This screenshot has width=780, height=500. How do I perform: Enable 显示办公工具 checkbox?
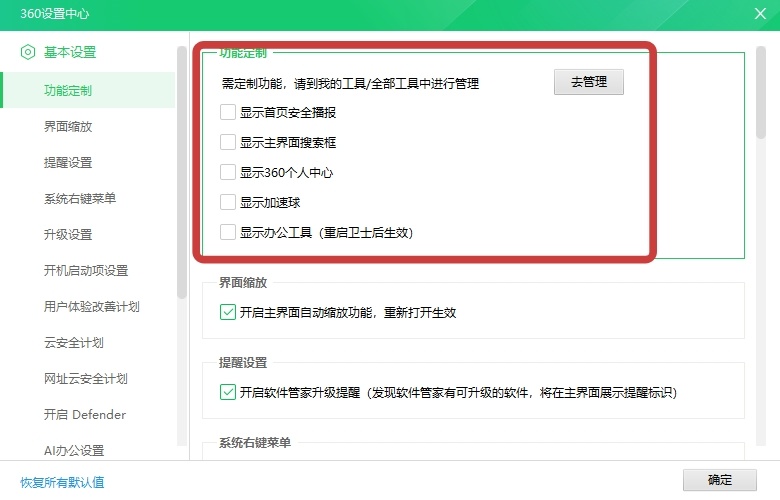click(228, 232)
